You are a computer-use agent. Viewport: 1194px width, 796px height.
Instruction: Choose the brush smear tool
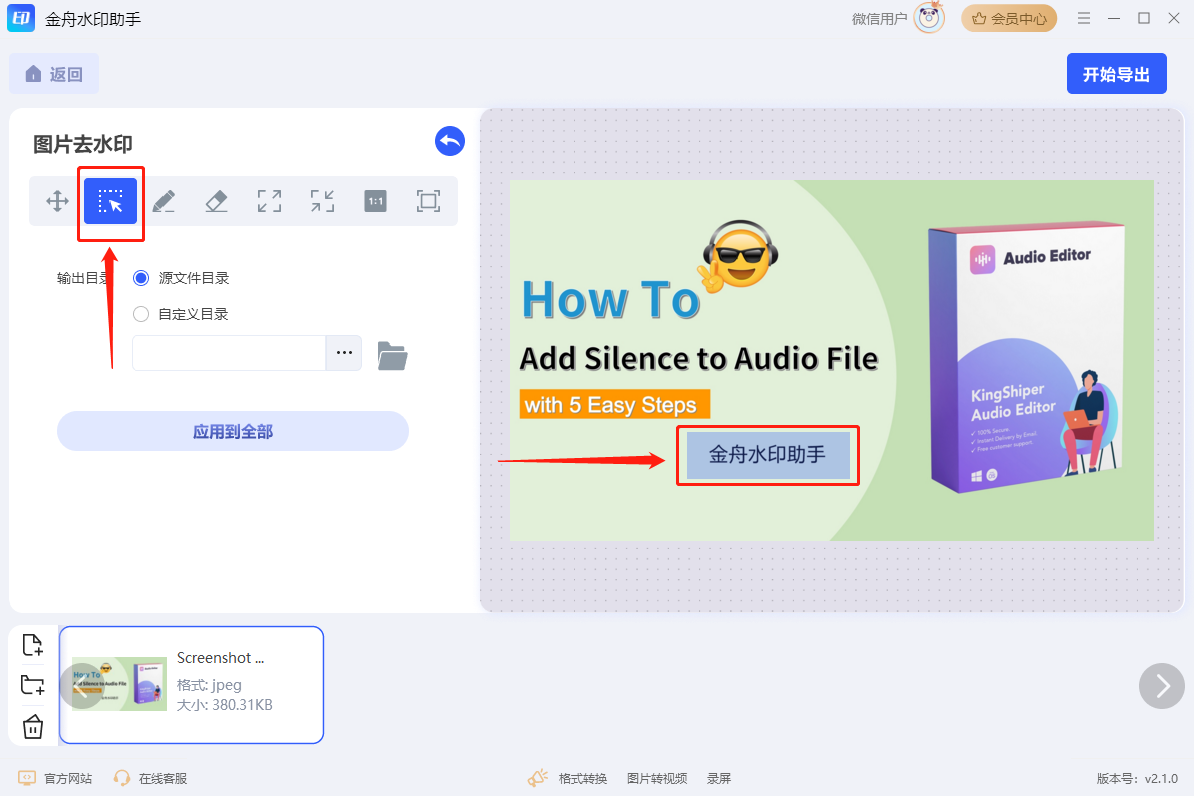[164, 201]
